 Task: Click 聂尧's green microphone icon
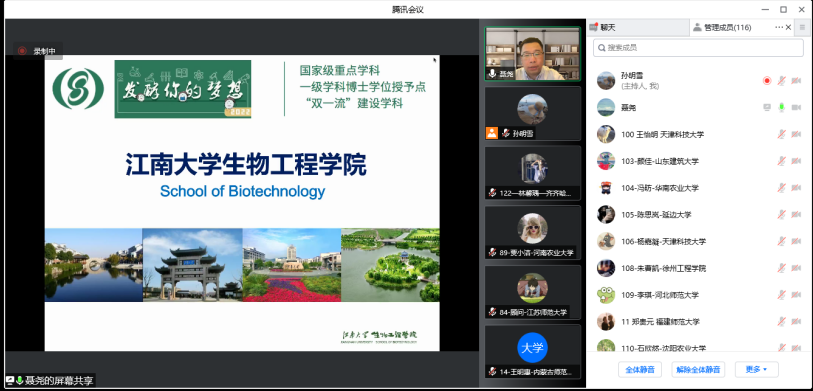781,107
